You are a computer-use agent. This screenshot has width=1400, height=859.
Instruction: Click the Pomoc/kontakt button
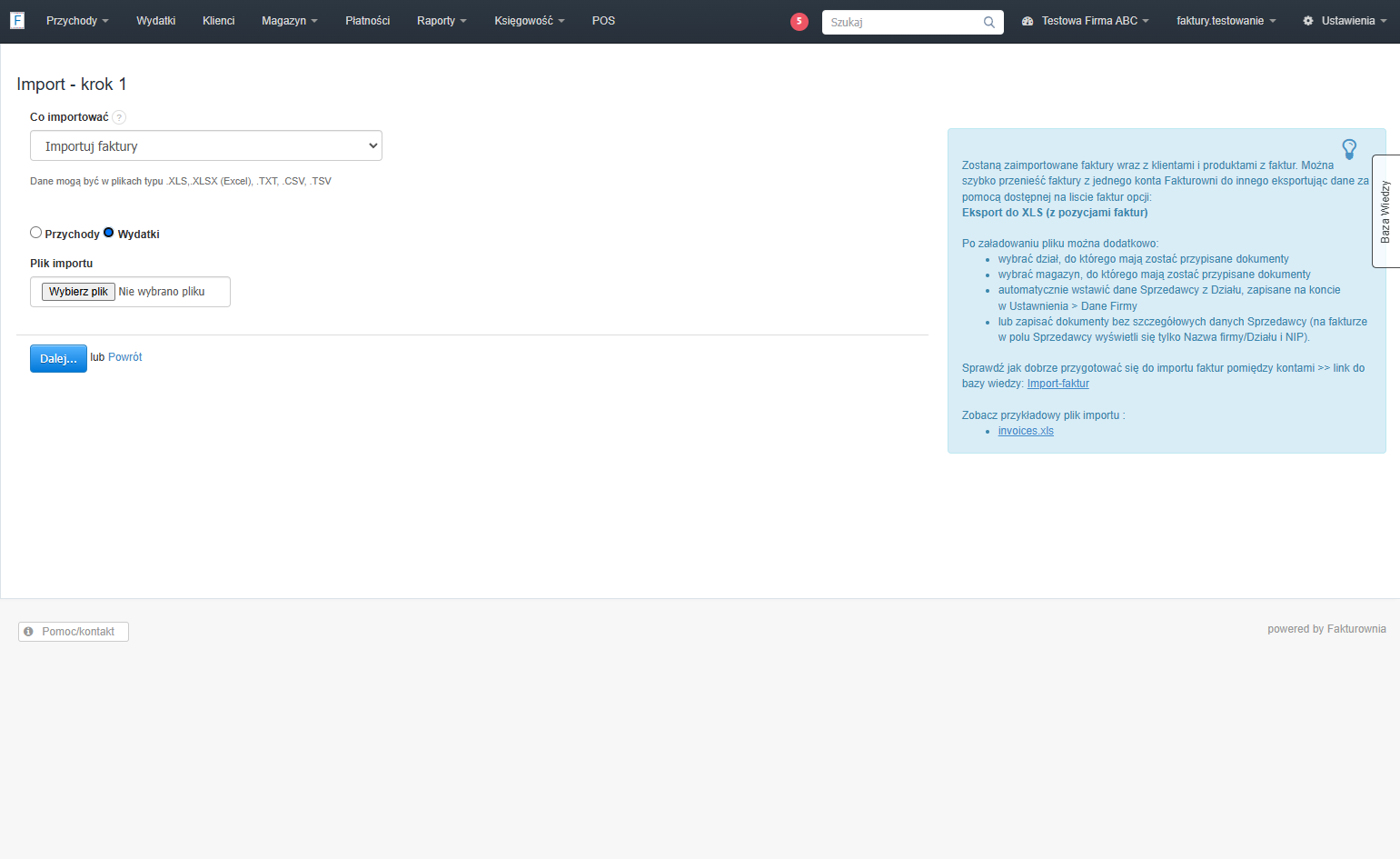(x=74, y=632)
